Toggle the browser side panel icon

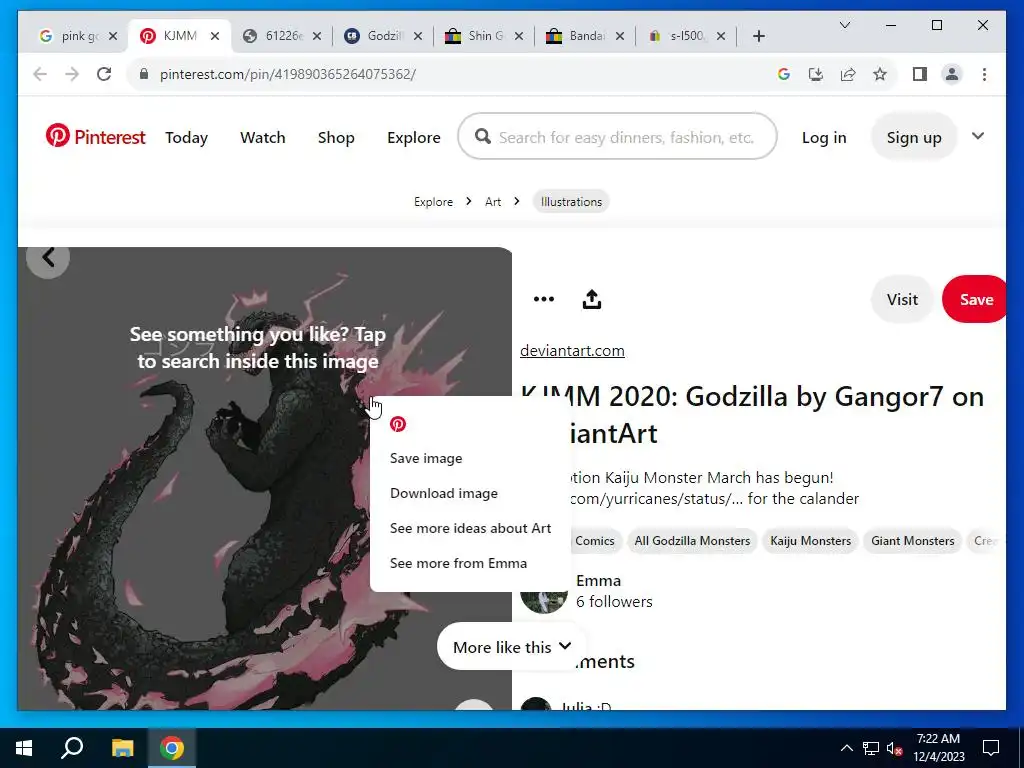coord(920,74)
